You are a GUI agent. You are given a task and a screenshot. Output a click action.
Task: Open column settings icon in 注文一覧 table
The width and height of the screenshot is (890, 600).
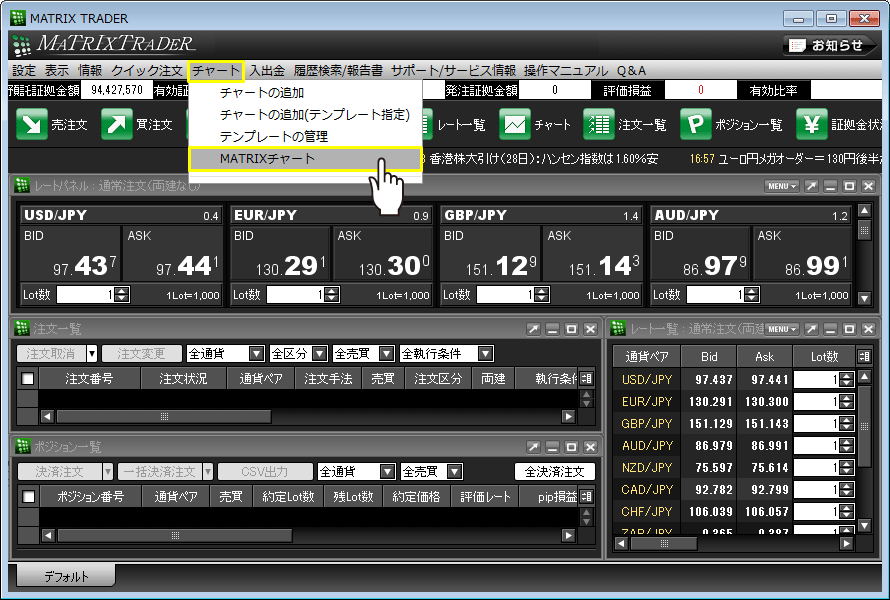tap(587, 379)
